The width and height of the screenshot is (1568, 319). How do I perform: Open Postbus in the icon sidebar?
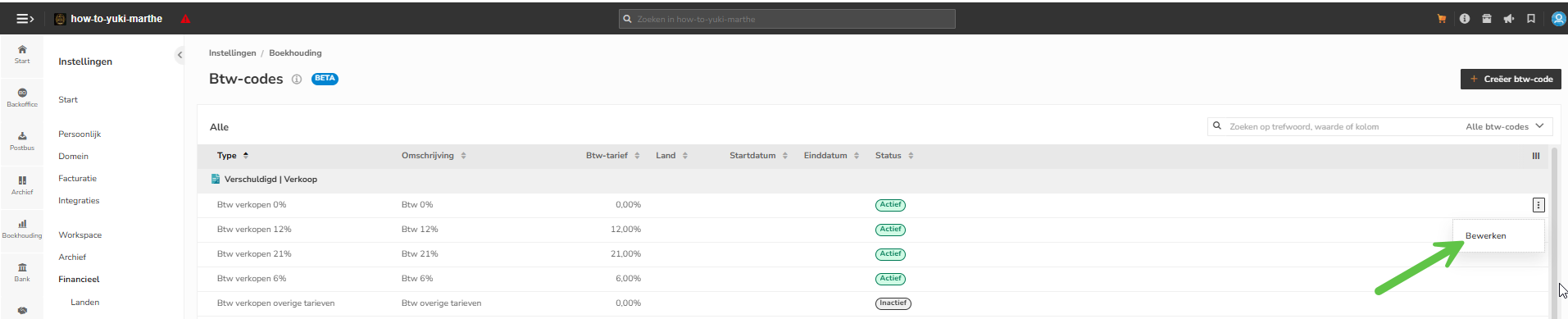point(22,141)
